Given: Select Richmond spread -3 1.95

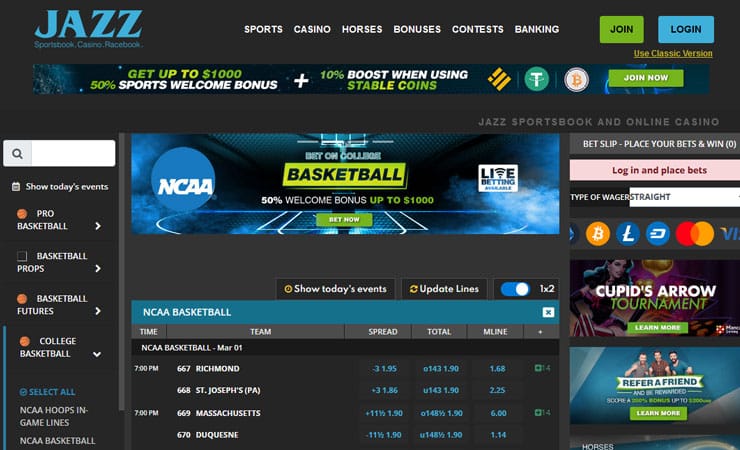Looking at the screenshot, I should click(384, 368).
